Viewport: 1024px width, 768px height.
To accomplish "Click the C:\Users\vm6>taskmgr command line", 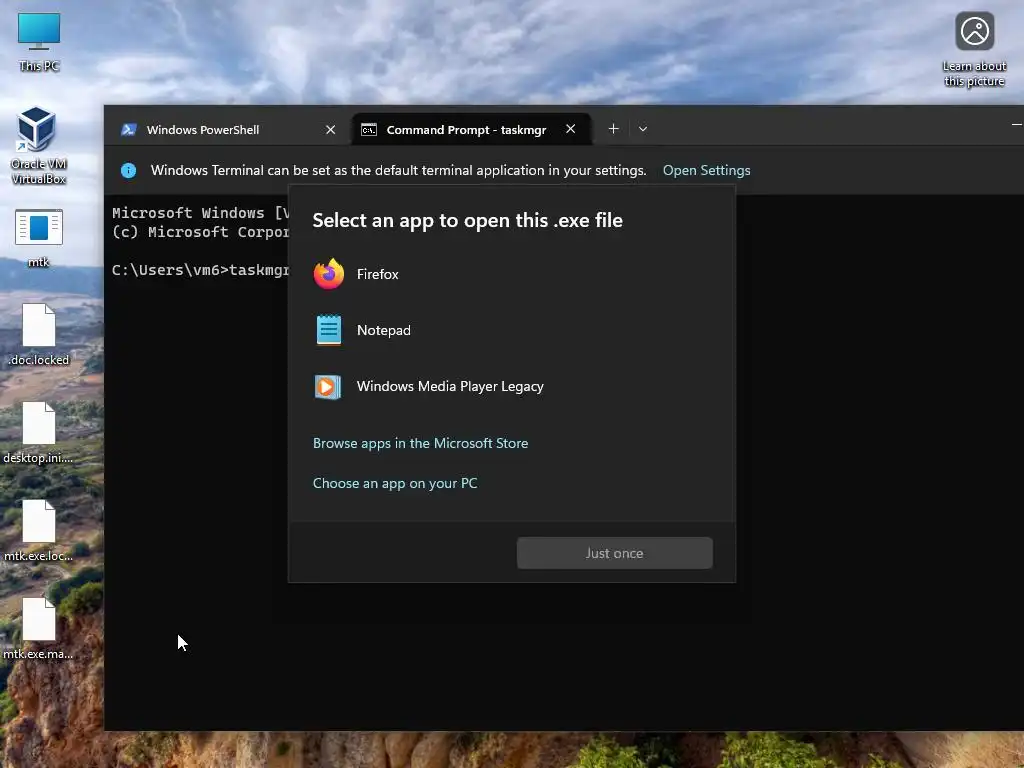I will [200, 270].
